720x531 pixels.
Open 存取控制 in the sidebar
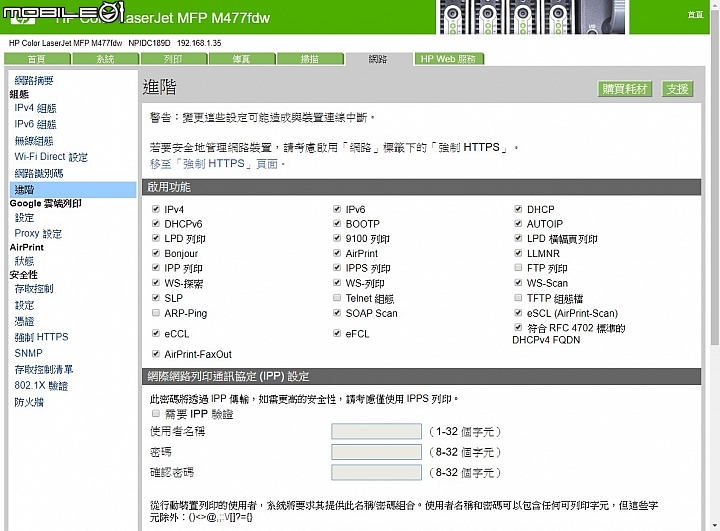pyautogui.click(x=34, y=288)
